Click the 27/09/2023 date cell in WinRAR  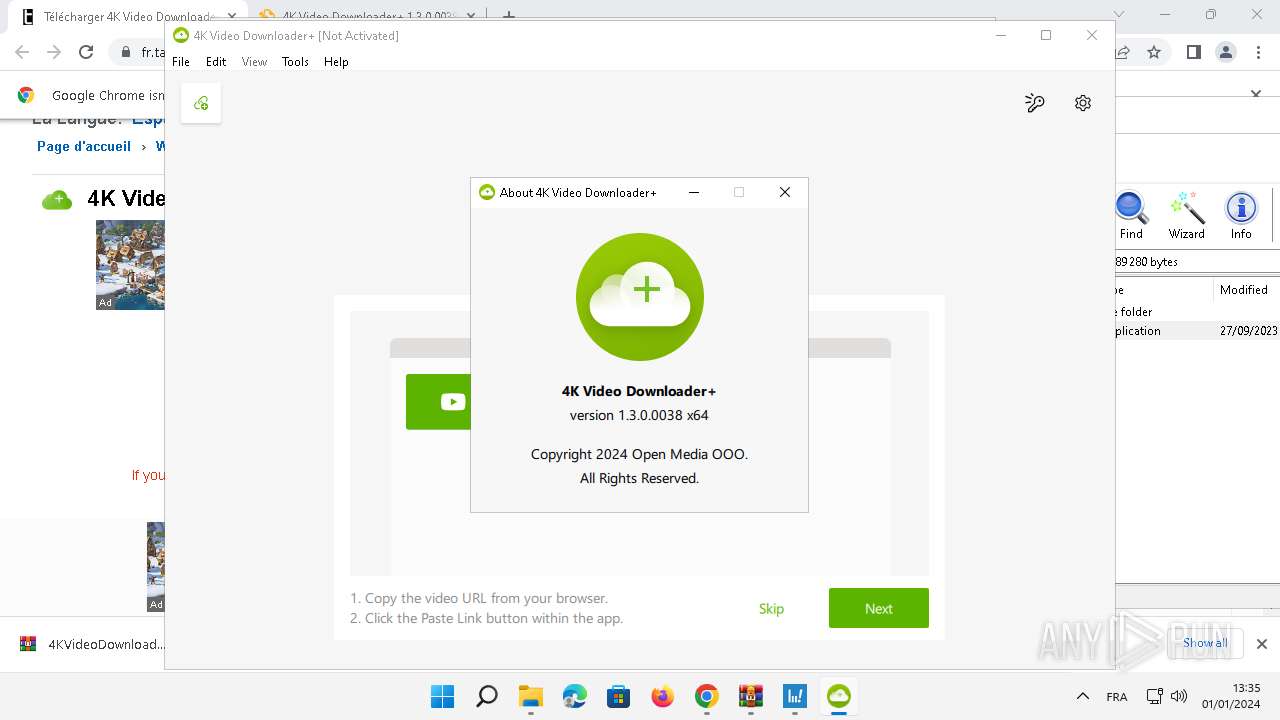(x=1249, y=331)
